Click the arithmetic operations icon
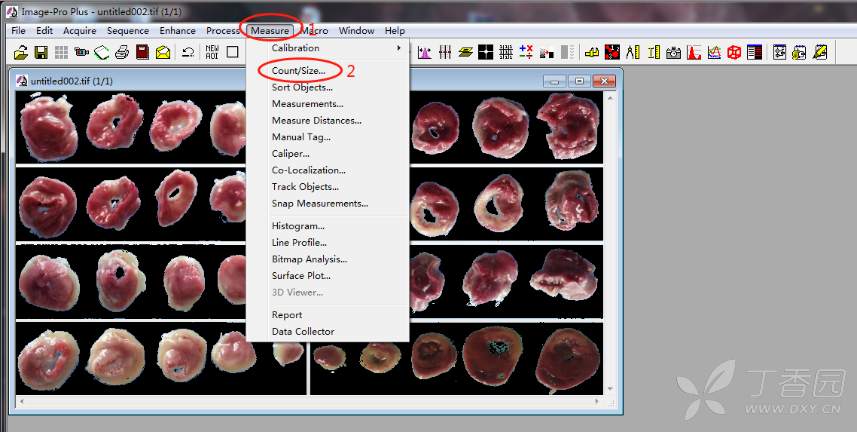 [526, 52]
